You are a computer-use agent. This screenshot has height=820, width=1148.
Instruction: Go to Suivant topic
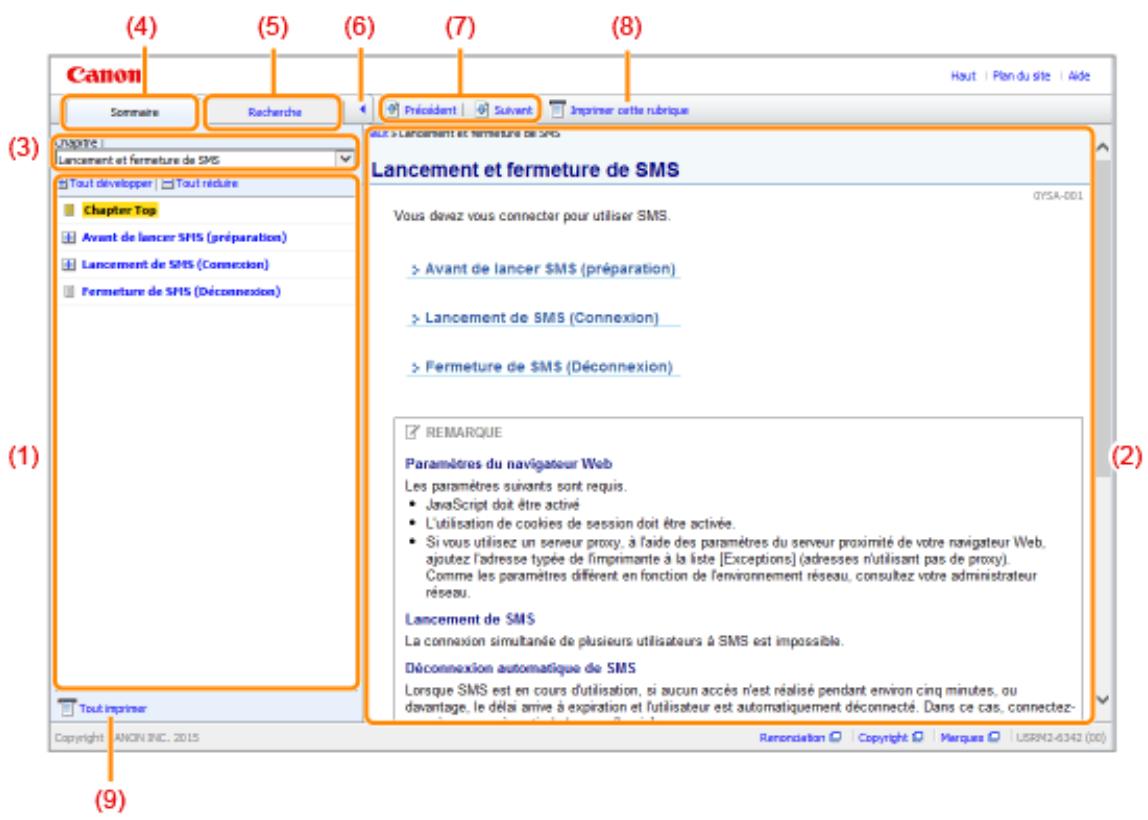(x=512, y=111)
